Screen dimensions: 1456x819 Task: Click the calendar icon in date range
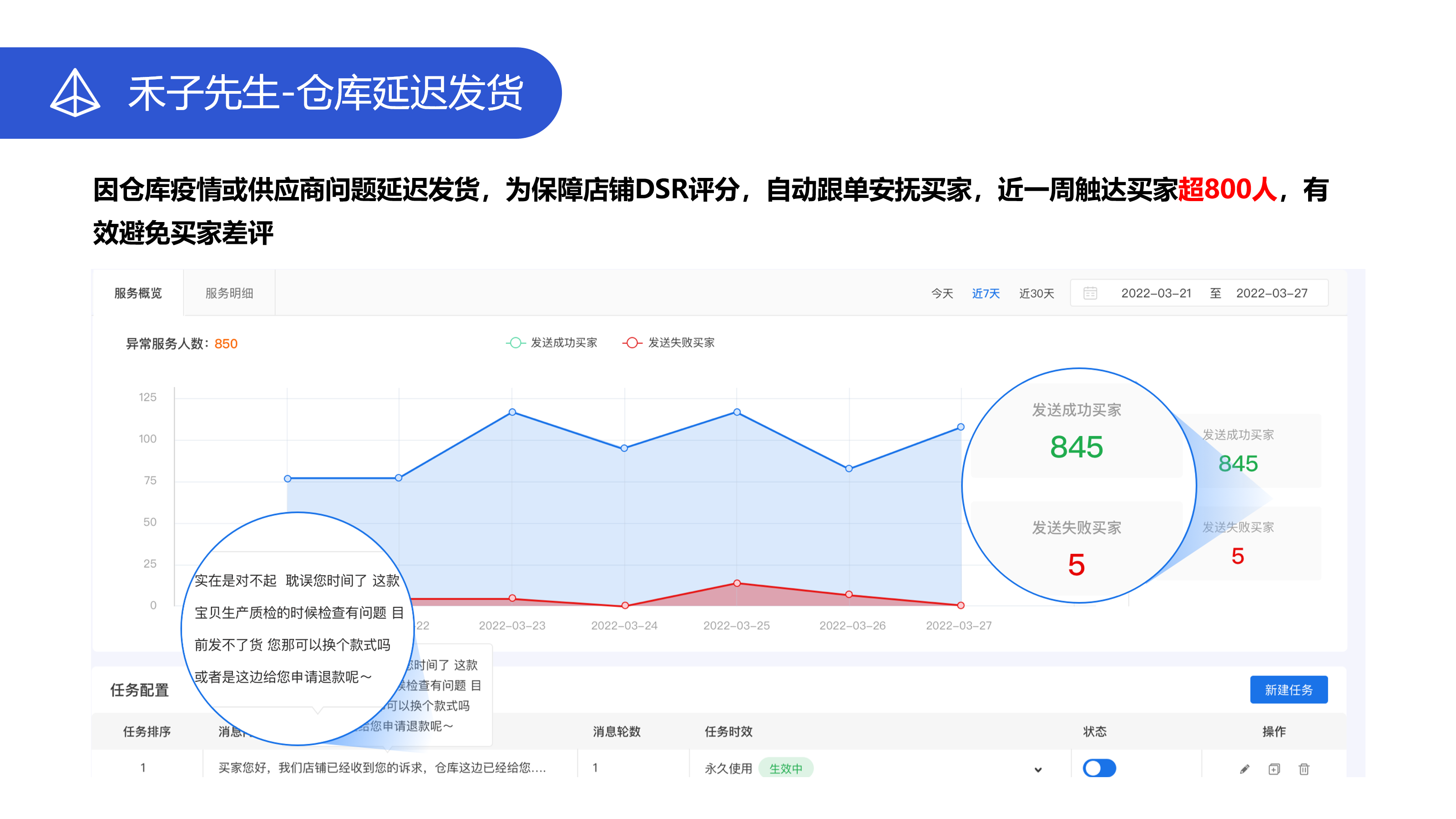(x=1090, y=293)
